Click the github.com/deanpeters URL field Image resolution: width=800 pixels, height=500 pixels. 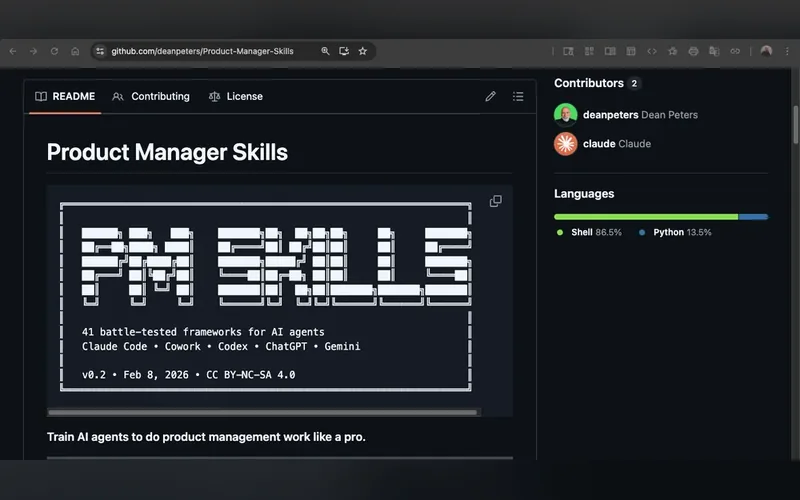click(202, 51)
